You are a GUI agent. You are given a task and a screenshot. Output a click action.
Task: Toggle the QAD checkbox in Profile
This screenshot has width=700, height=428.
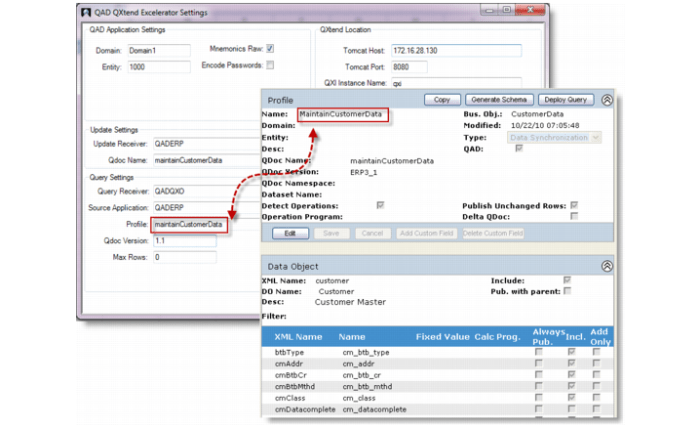click(519, 148)
